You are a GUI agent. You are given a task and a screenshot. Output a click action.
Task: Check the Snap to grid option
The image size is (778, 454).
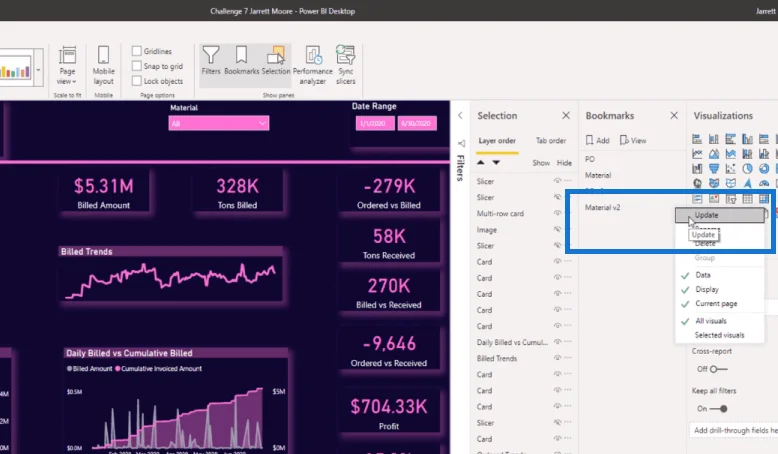point(136,66)
